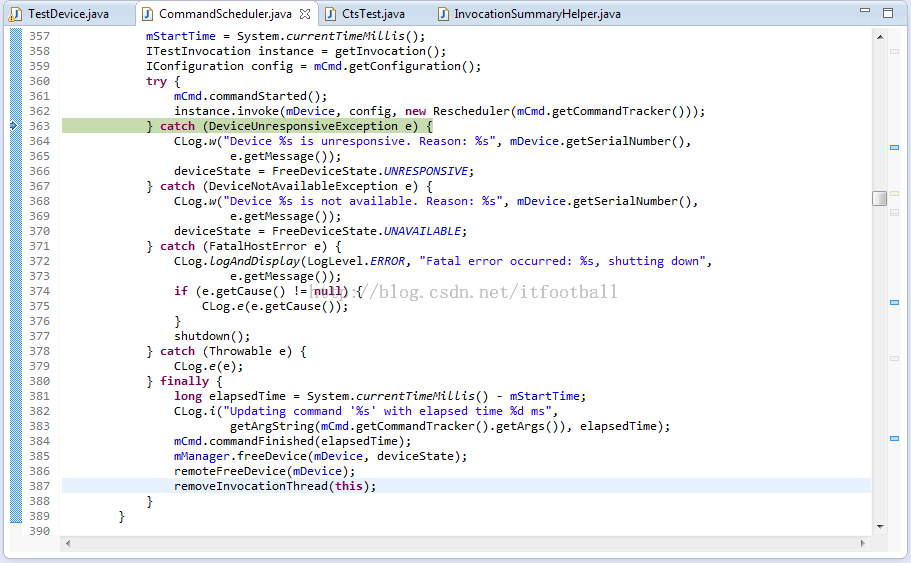
Task: Click the overview ruler marker near line 384
Action: (895, 438)
